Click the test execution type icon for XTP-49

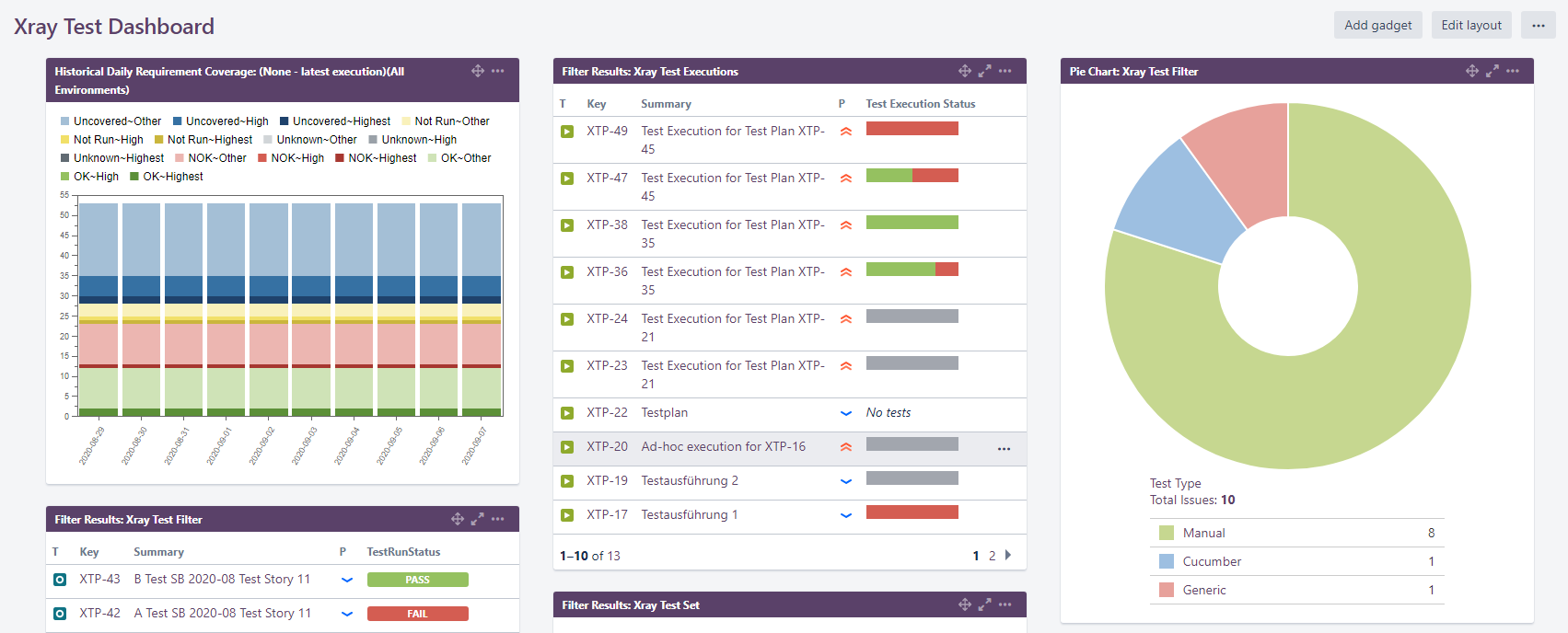[567, 132]
